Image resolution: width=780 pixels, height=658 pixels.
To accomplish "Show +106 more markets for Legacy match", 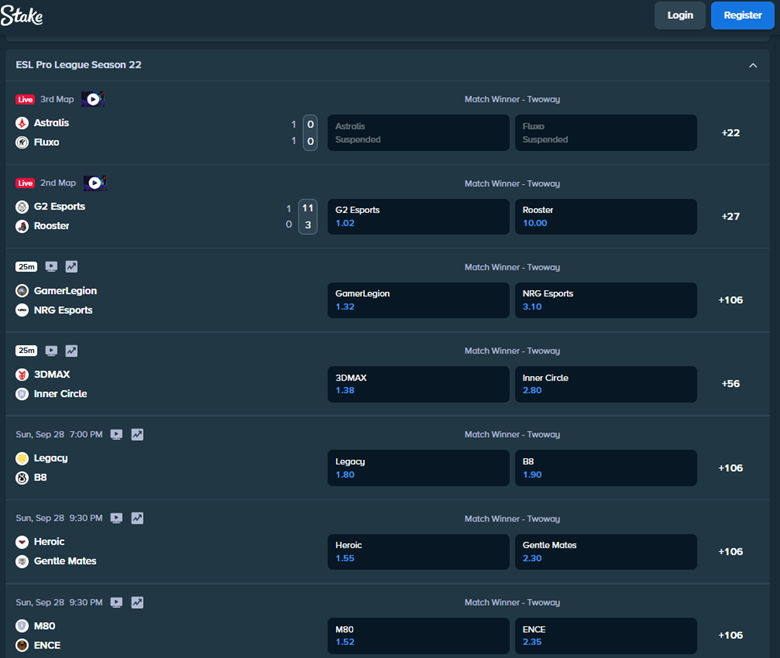I will [x=730, y=468].
